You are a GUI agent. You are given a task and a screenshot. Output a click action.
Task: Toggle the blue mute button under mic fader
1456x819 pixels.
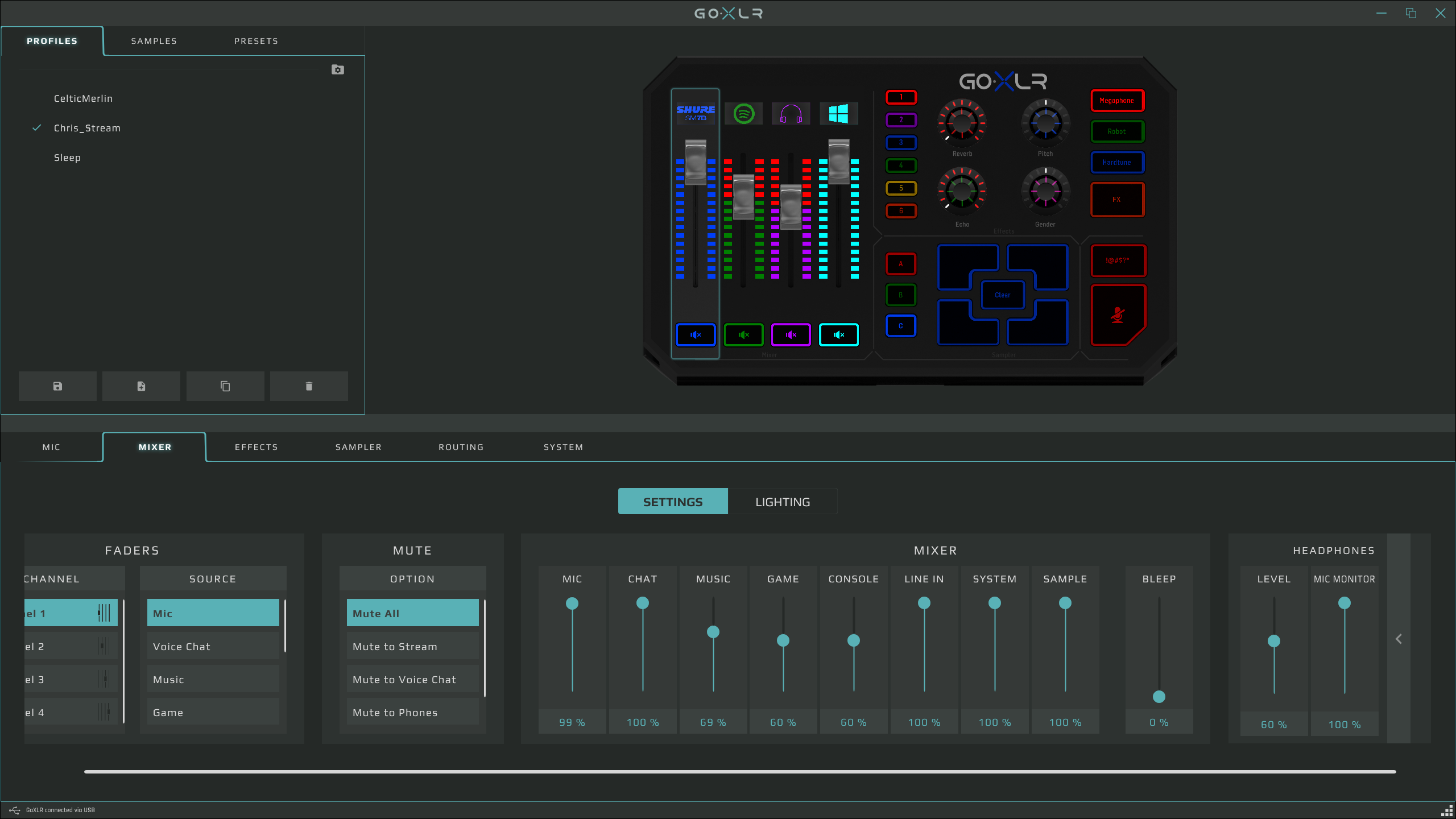[x=696, y=334]
